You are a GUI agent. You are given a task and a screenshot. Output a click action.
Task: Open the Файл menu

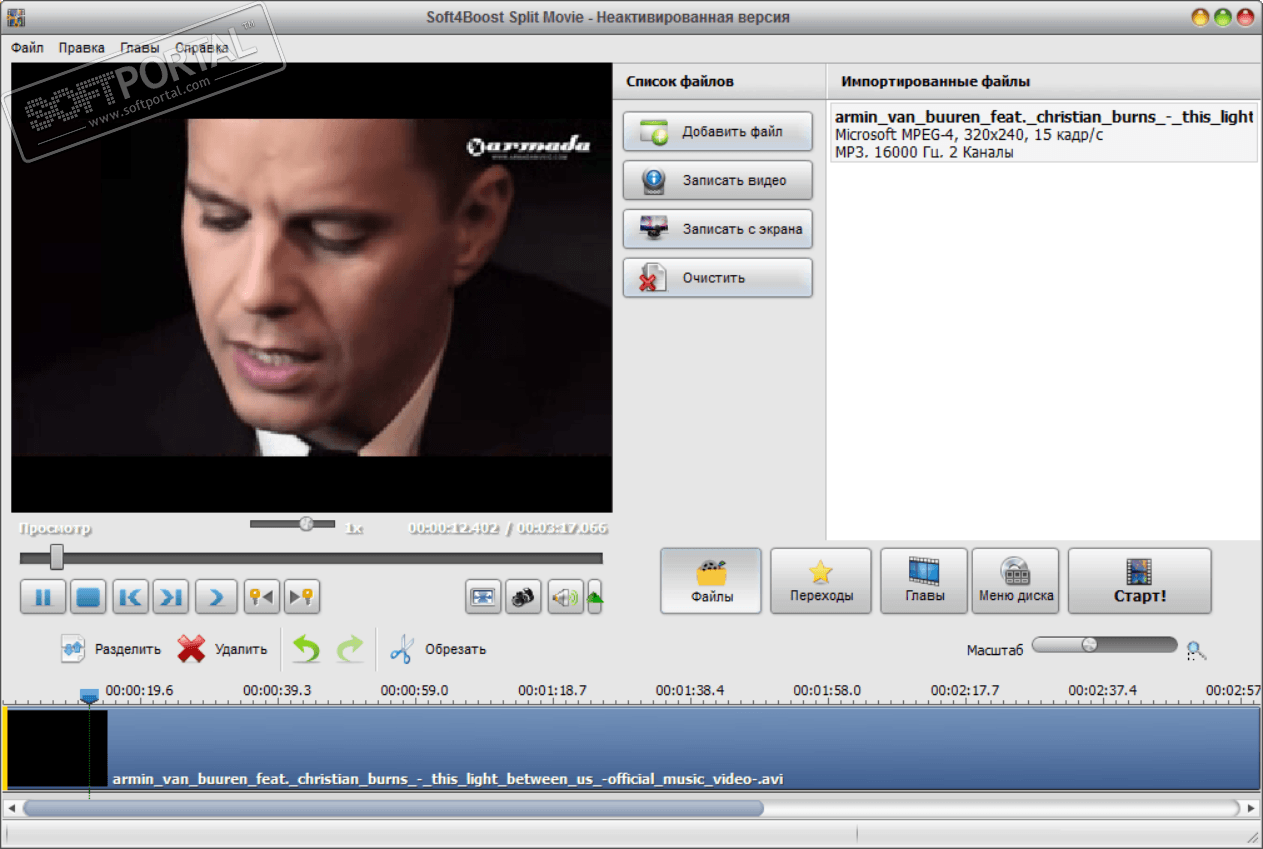pyautogui.click(x=27, y=47)
